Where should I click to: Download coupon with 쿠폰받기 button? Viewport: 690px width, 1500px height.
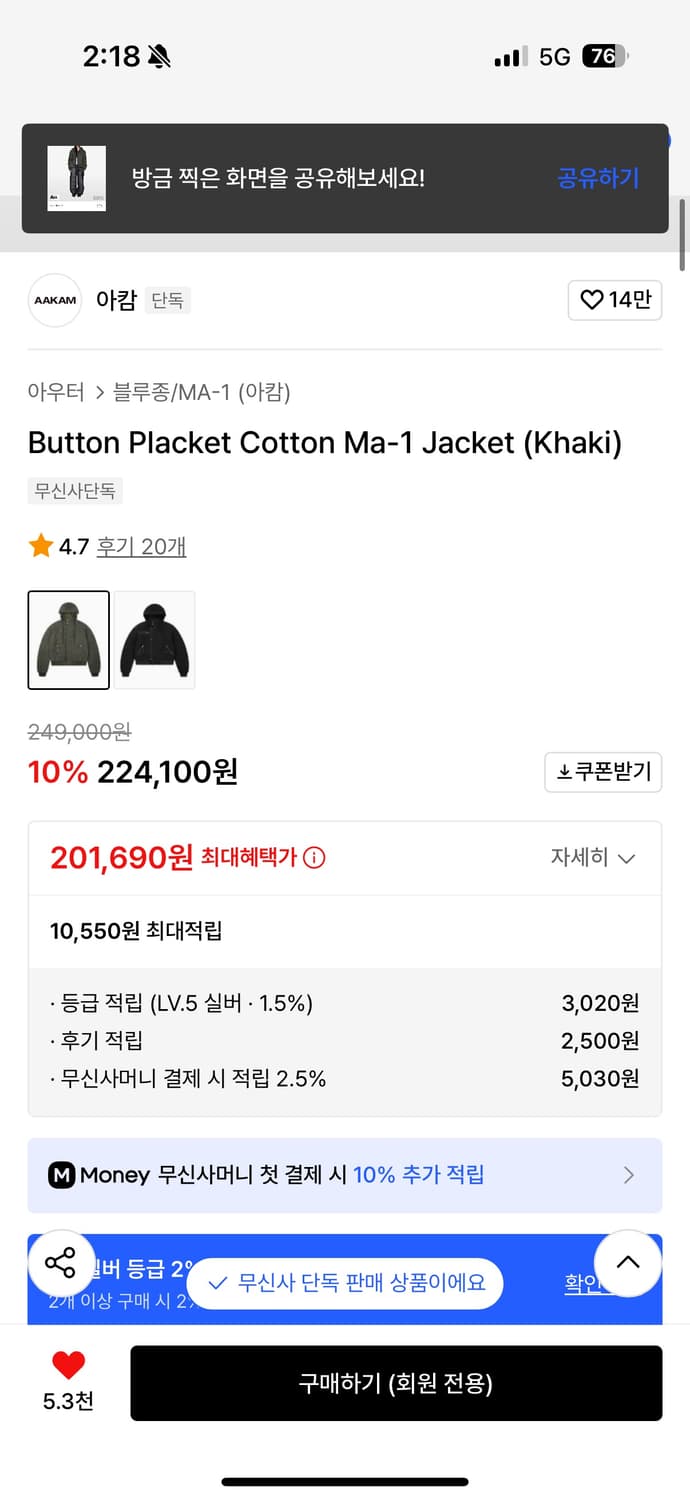pyautogui.click(x=603, y=772)
